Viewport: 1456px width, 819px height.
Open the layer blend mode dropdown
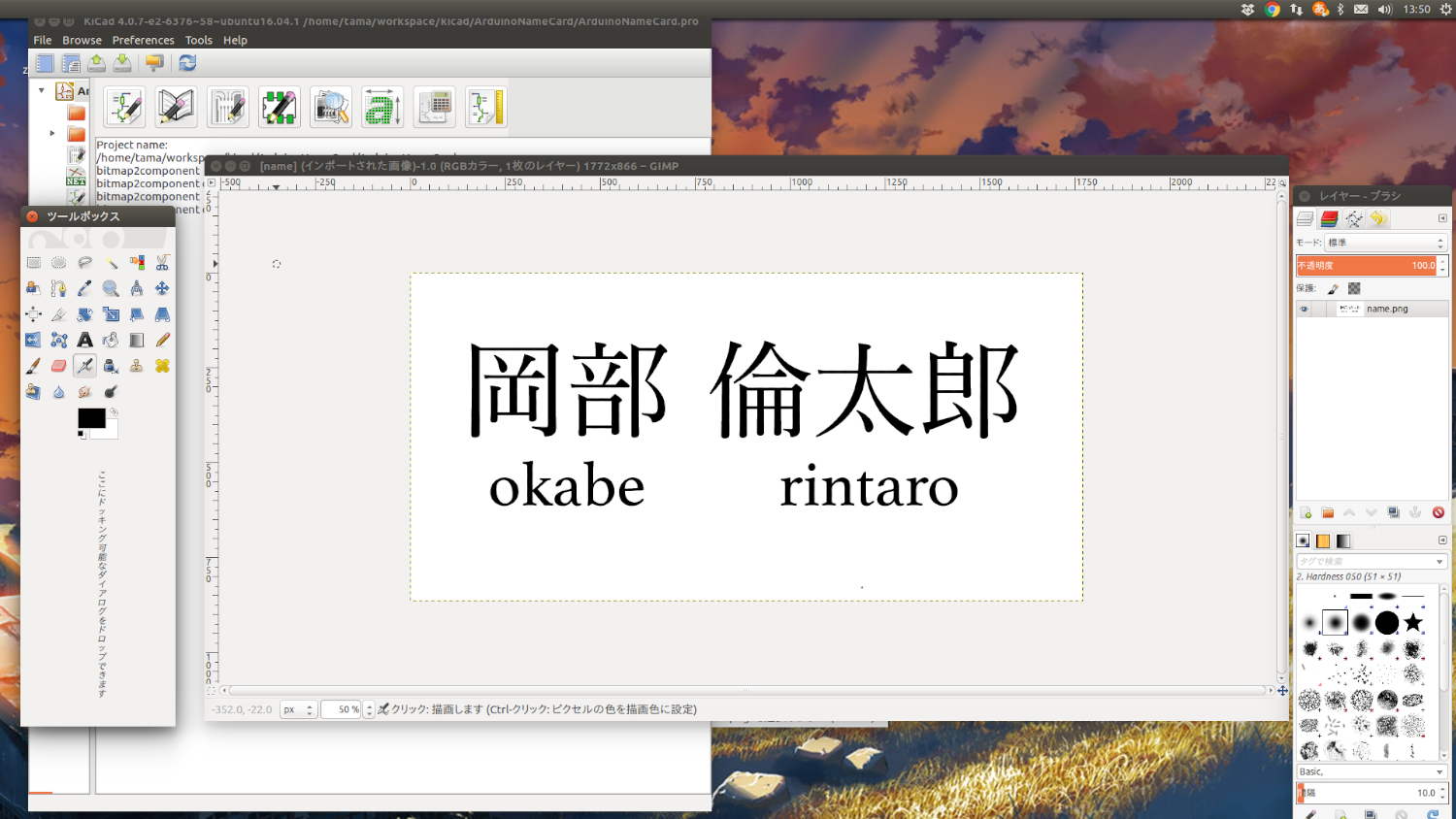(1385, 243)
